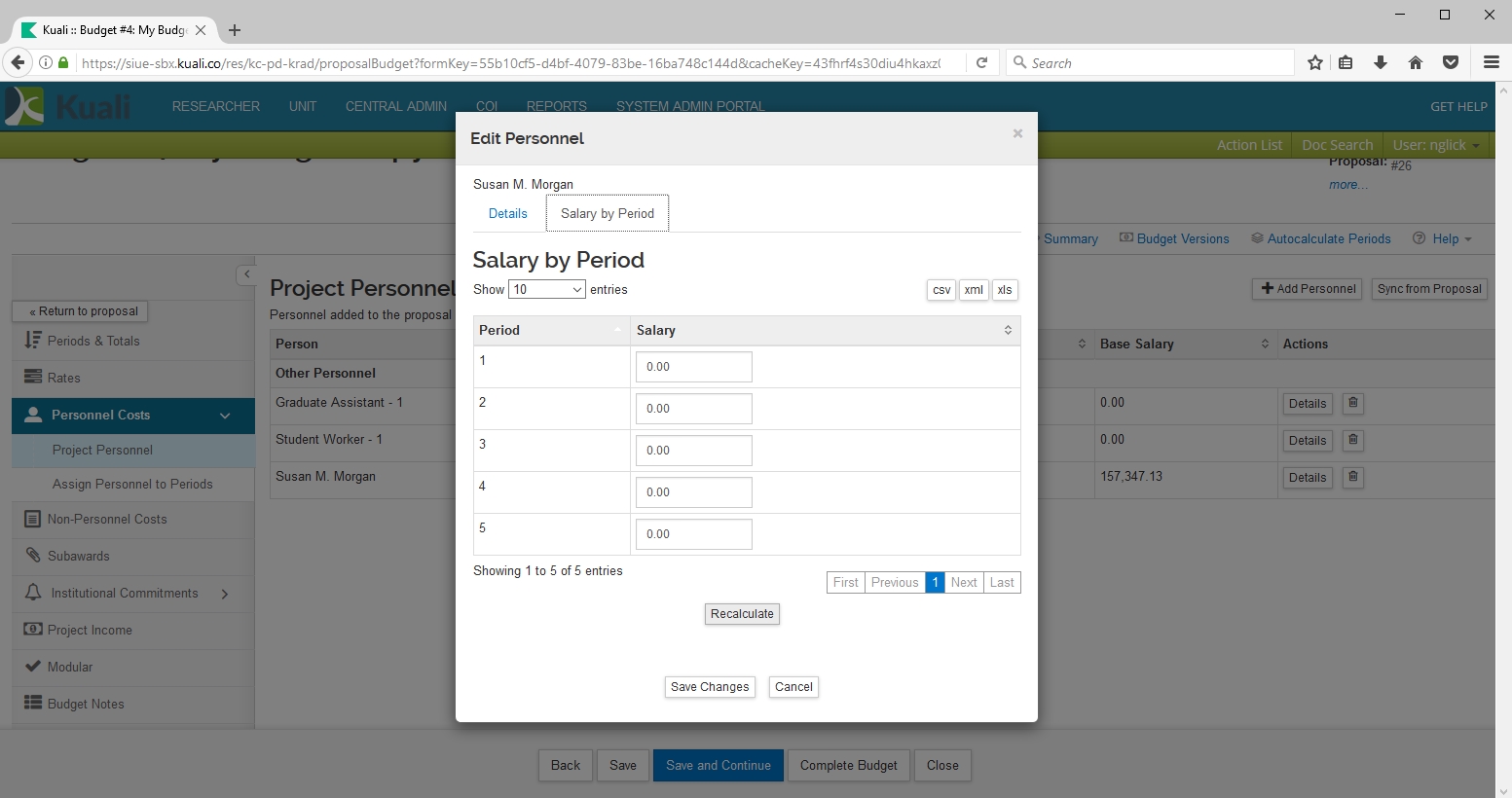The image size is (1512, 798).
Task: Open the Pocket shield icon
Action: pos(1451,62)
